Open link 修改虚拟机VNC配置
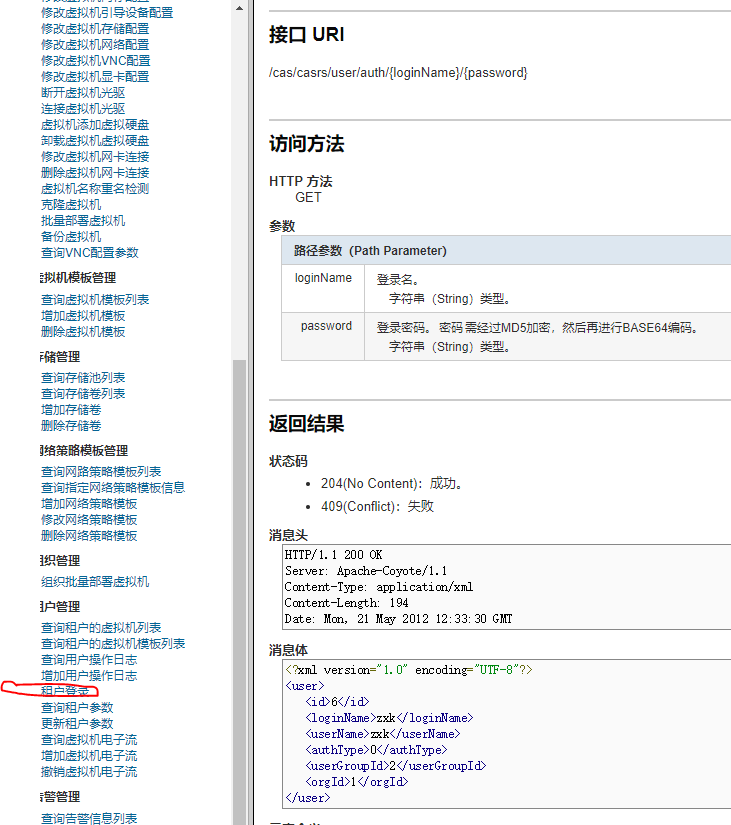The image size is (731, 825). pos(96,61)
